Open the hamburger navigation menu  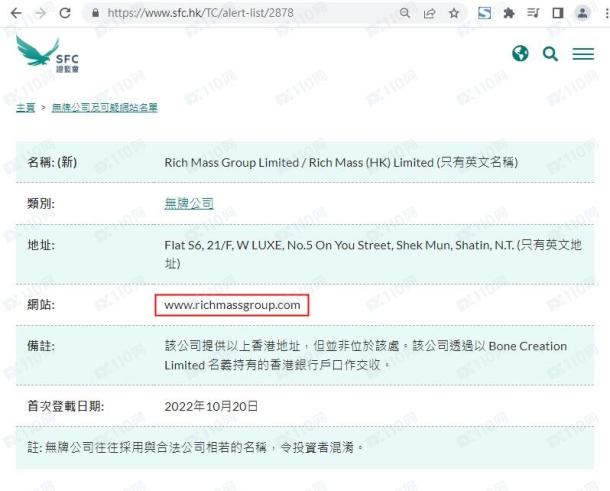(x=583, y=54)
